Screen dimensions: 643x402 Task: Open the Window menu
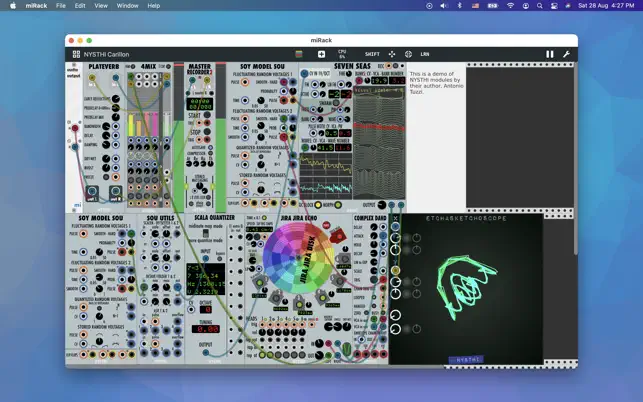point(128,6)
